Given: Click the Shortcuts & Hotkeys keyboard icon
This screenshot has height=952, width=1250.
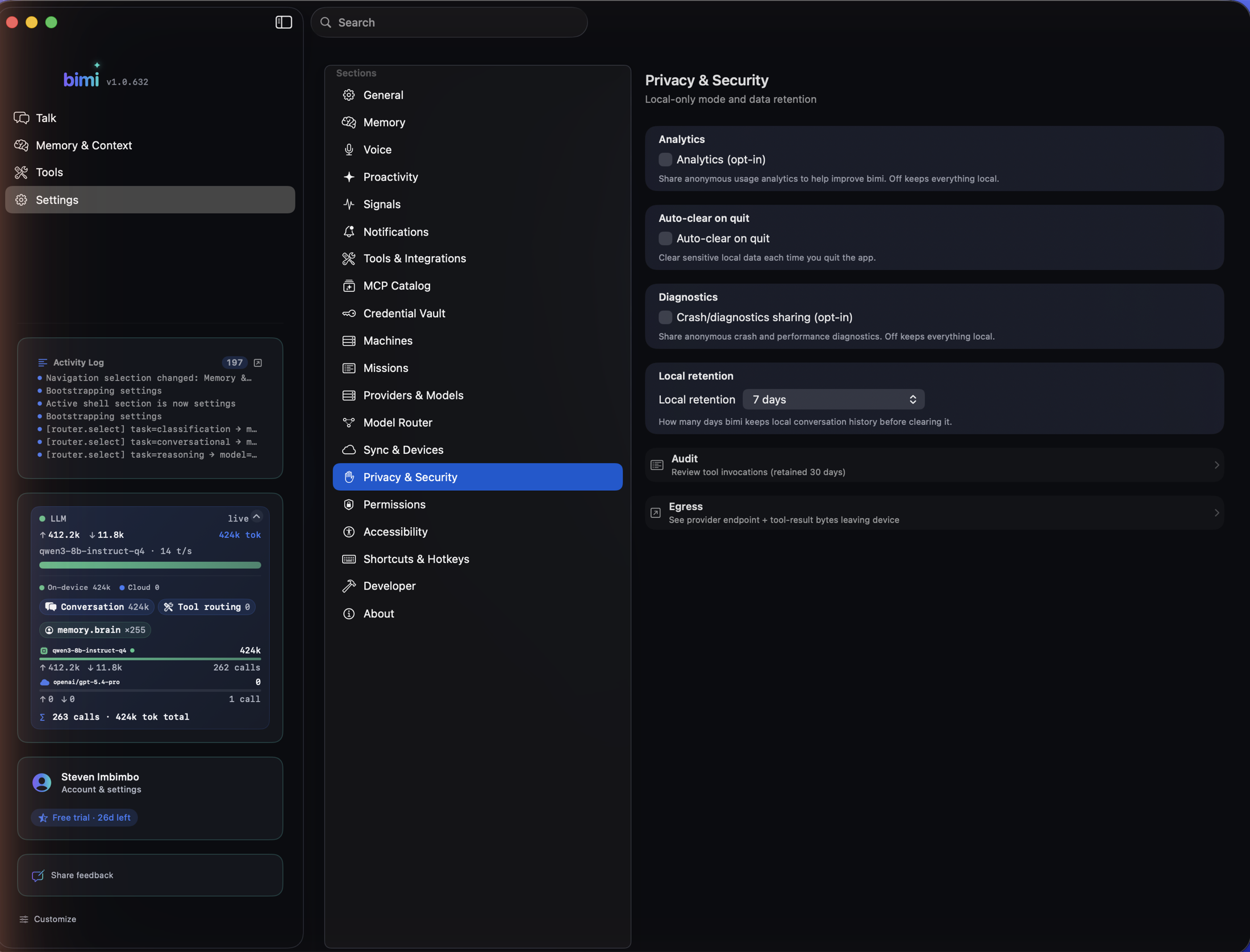Looking at the screenshot, I should 349,559.
